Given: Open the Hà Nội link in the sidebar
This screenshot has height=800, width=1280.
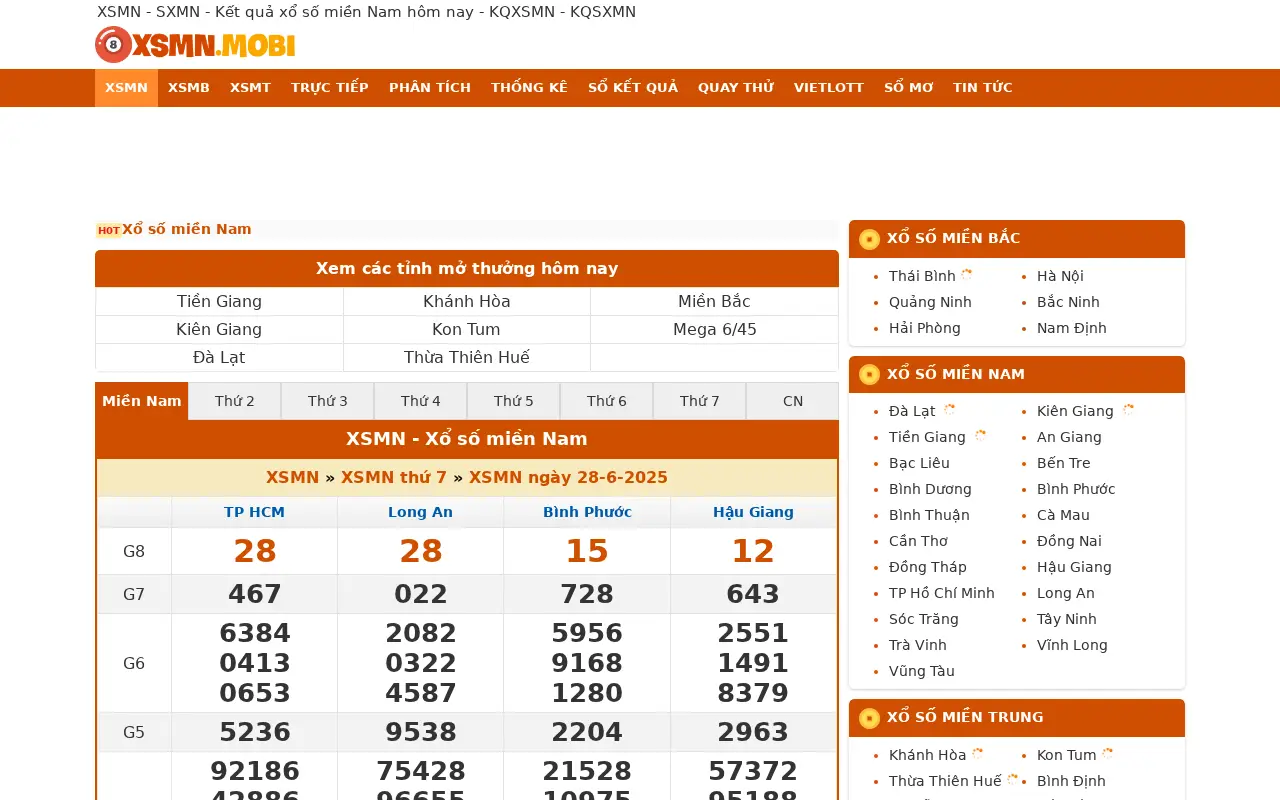Looking at the screenshot, I should tap(1060, 276).
